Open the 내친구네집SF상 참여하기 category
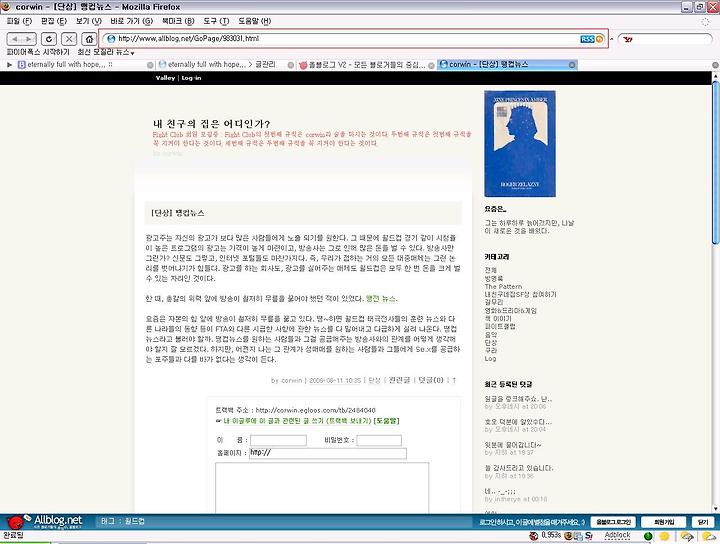720x544 pixels. (520, 294)
